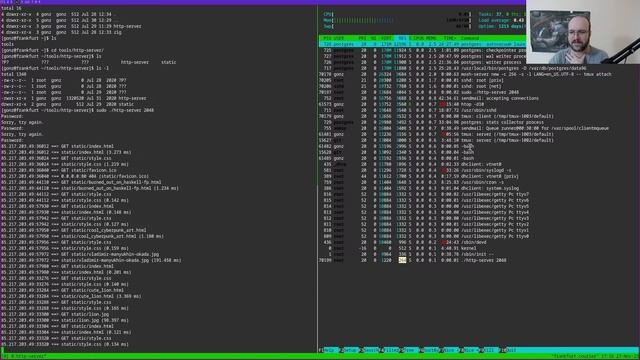The width and height of the screenshot is (640, 360).
Task: Click the webcam video thumbnail
Action: tap(583, 32)
